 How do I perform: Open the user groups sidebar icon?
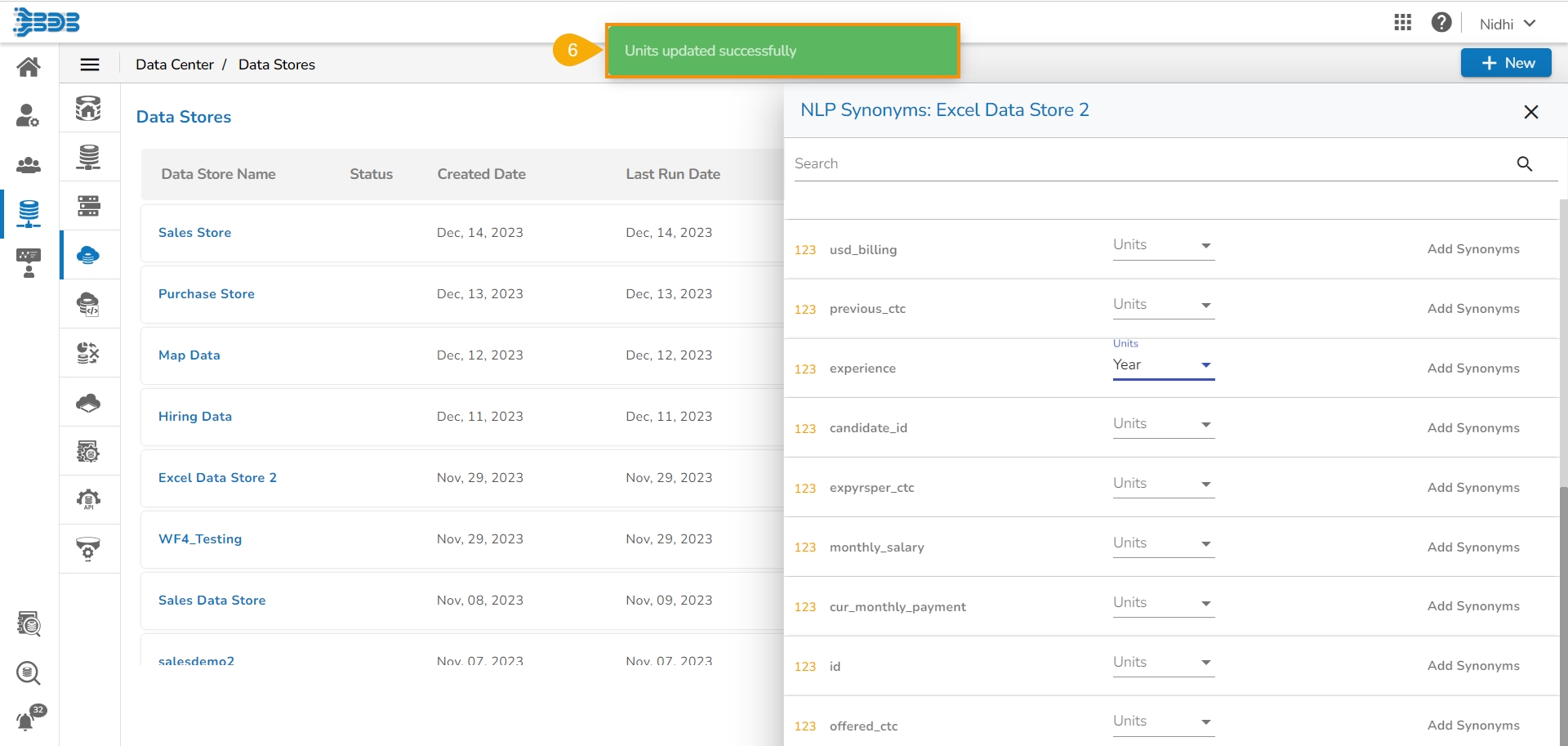pos(29,165)
